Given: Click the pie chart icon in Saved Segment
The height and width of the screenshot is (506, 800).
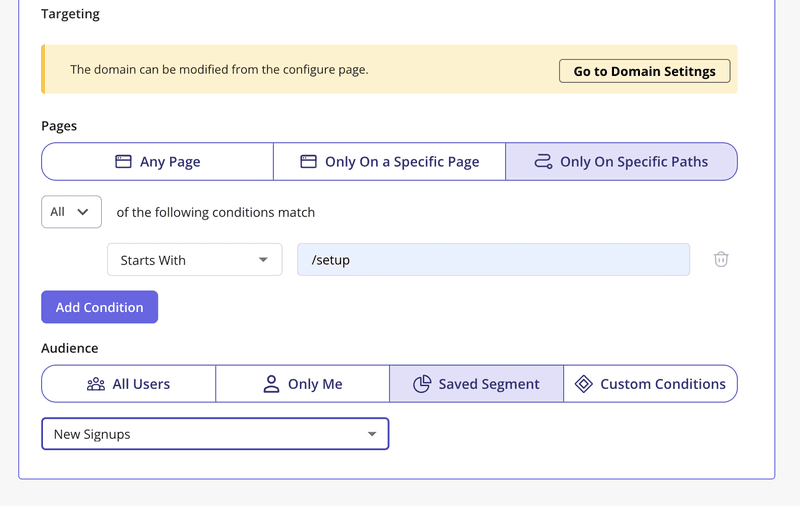Looking at the screenshot, I should pyautogui.click(x=422, y=384).
